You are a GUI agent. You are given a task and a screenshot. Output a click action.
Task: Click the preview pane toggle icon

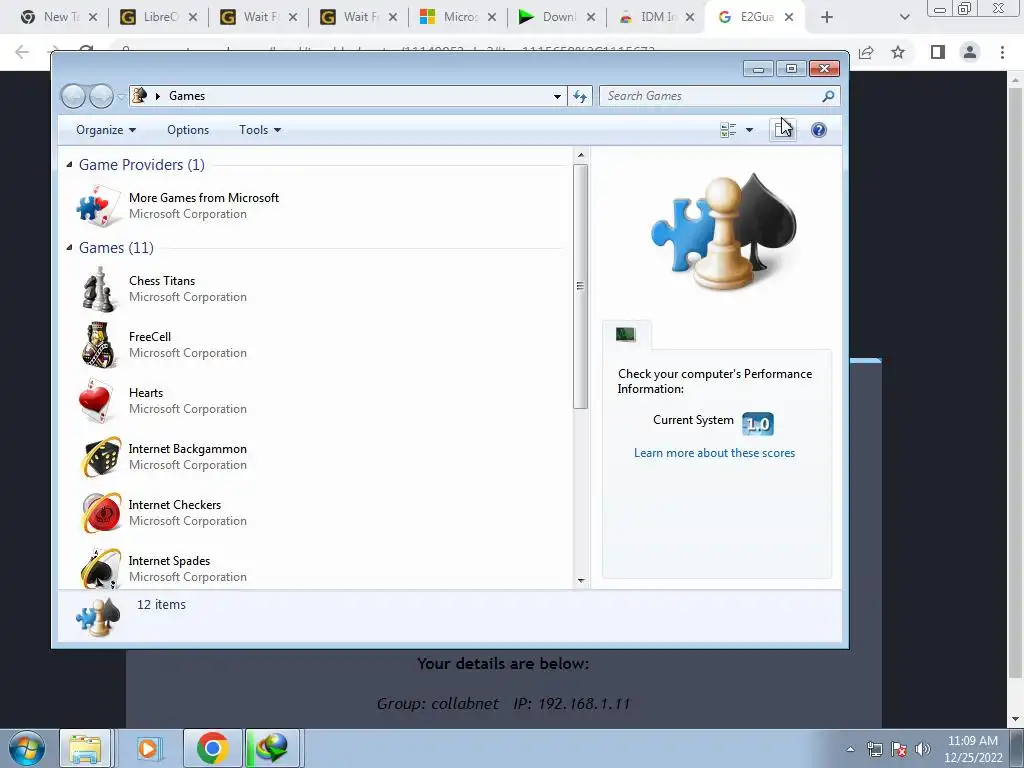coord(783,129)
